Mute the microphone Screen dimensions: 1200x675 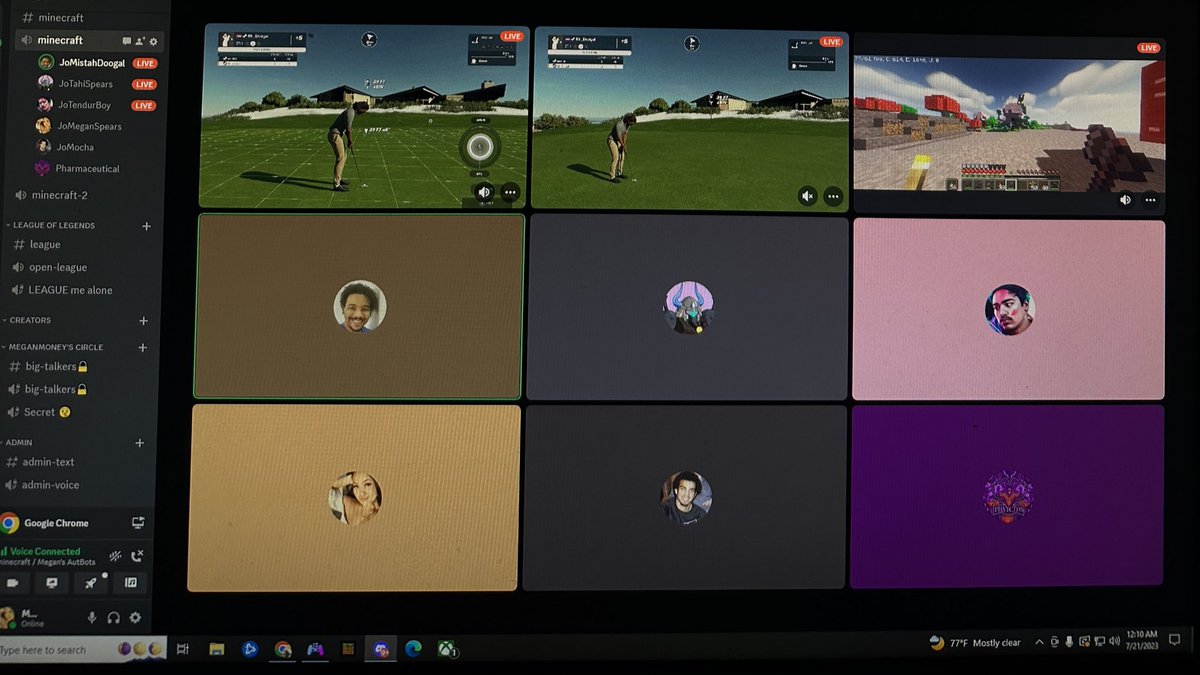(x=92, y=618)
